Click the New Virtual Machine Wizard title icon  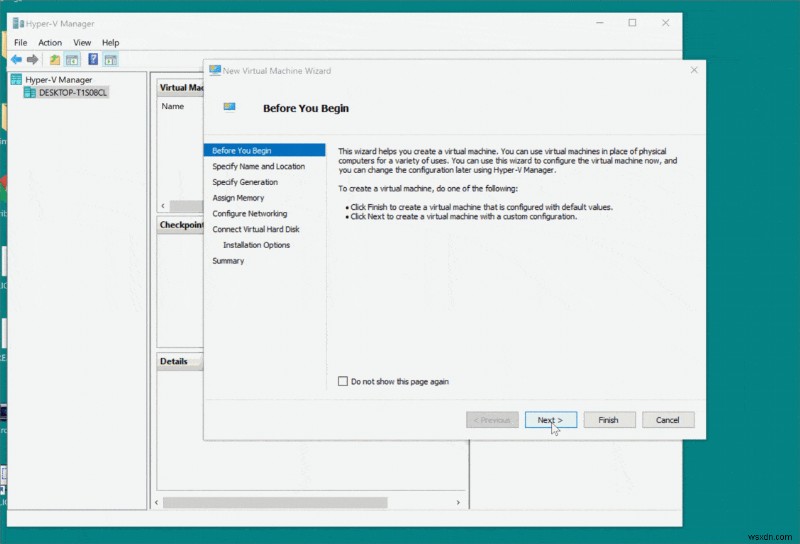click(x=215, y=70)
